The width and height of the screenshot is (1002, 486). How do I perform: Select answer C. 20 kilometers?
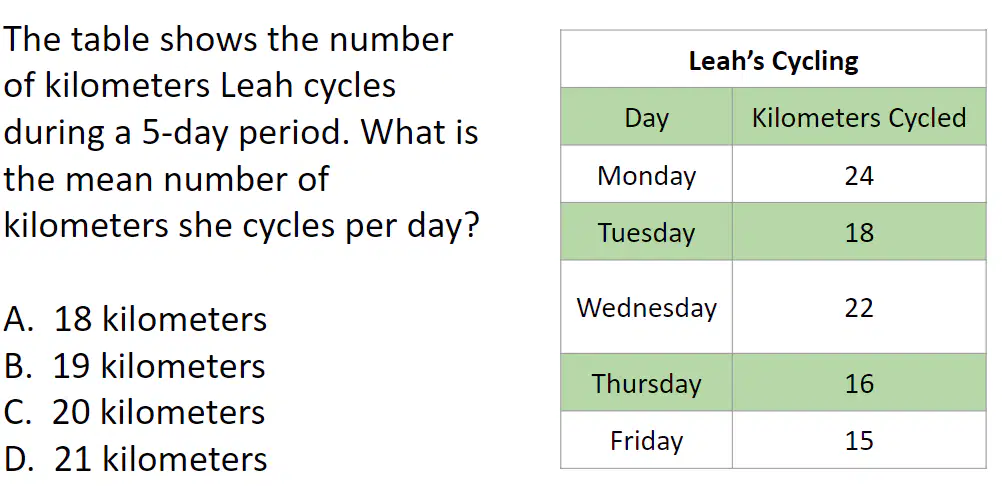pyautogui.click(x=135, y=412)
